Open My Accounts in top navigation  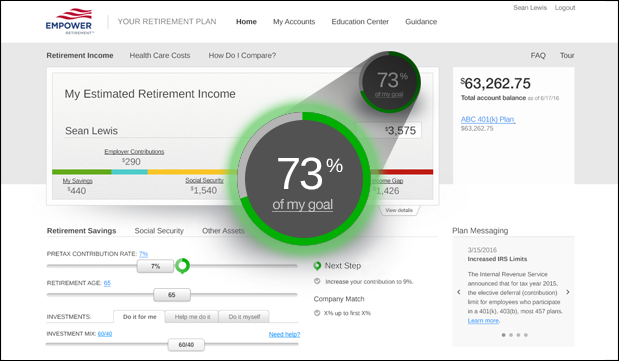[x=294, y=22]
